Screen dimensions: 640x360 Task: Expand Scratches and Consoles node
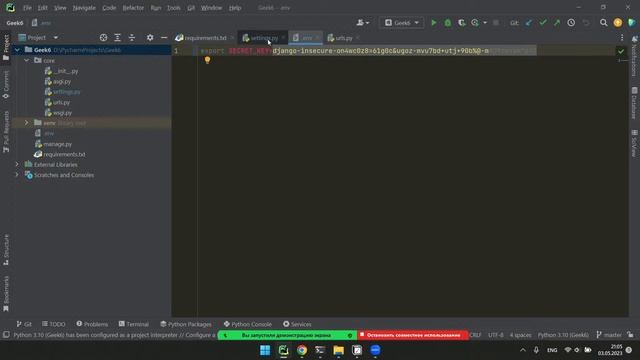click(17, 175)
